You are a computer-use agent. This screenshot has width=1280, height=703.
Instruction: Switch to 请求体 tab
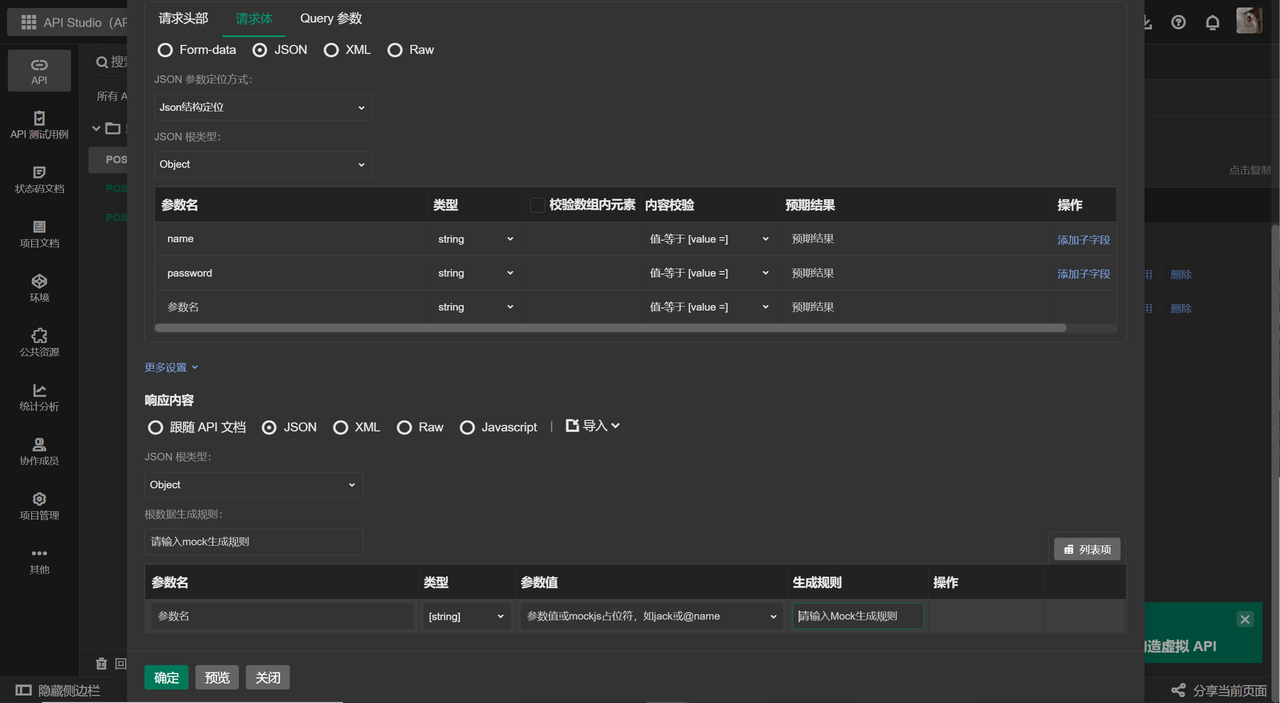[x=254, y=18]
